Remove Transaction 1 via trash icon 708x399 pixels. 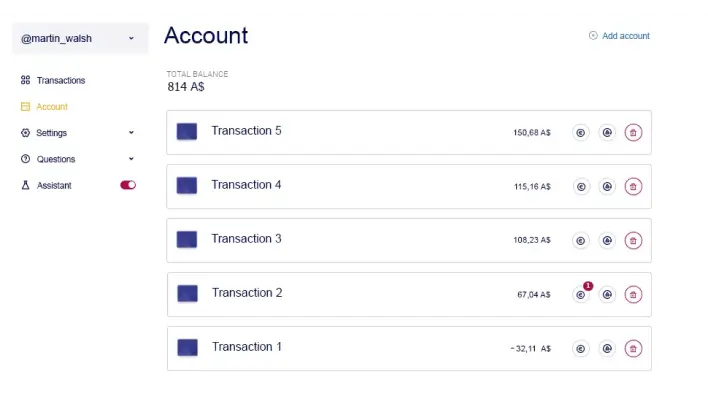point(633,348)
